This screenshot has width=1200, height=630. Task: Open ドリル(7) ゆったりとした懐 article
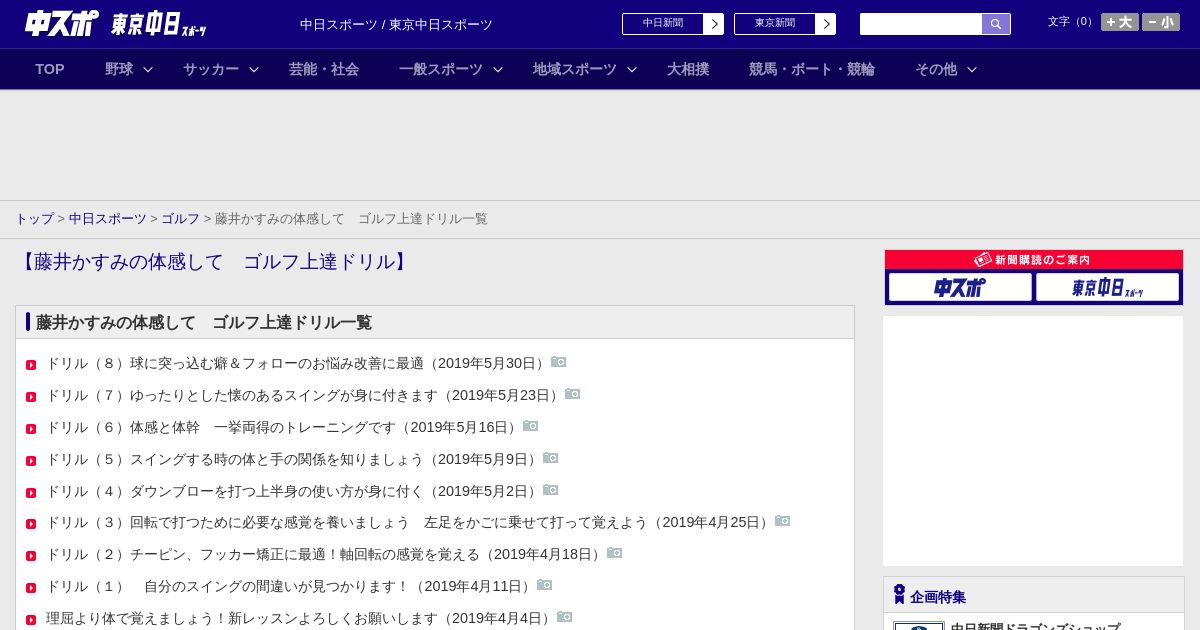(305, 396)
